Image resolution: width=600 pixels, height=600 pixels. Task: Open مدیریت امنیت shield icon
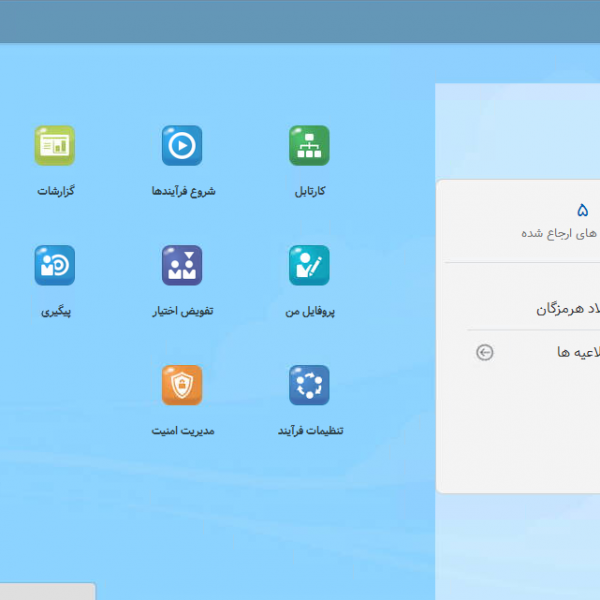pyautogui.click(x=182, y=385)
